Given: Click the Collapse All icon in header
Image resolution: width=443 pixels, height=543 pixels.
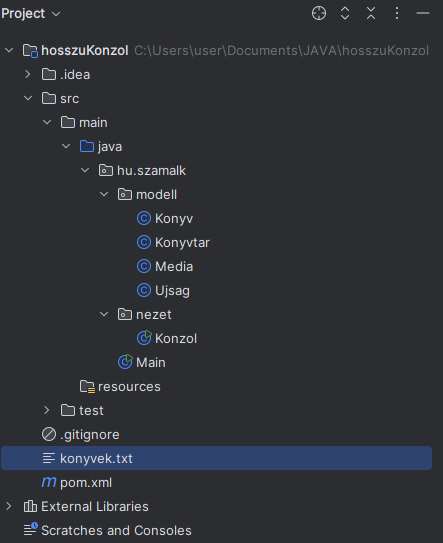Looking at the screenshot, I should click(x=371, y=14).
